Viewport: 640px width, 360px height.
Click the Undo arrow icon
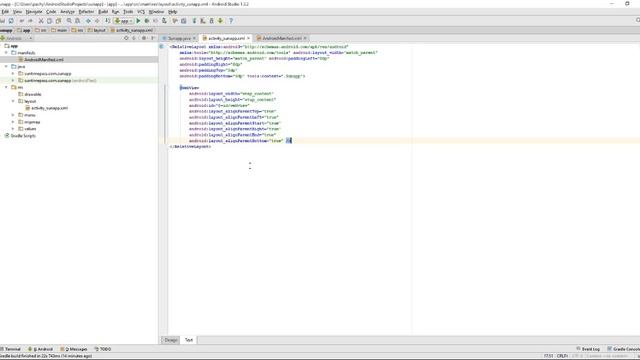point(22,21)
